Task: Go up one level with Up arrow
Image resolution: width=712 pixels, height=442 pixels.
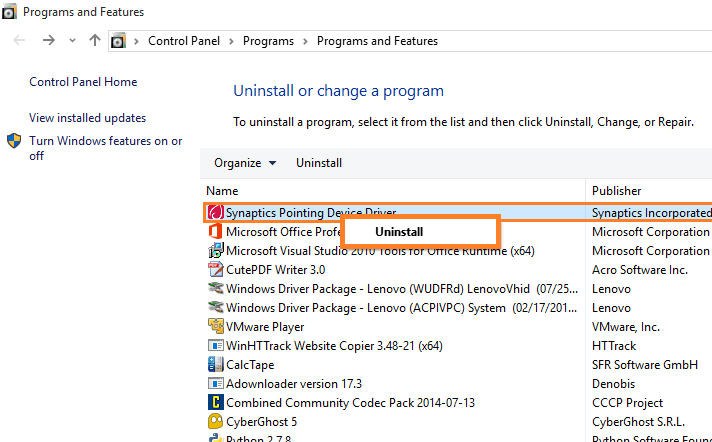Action: pos(95,41)
